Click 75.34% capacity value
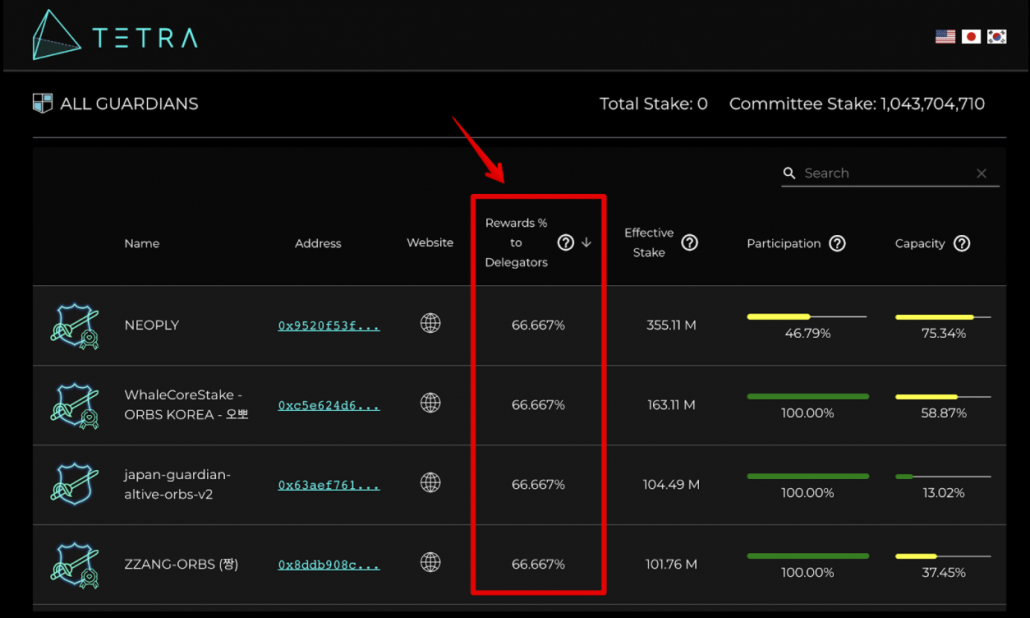This screenshot has height=618, width=1030. (943, 334)
